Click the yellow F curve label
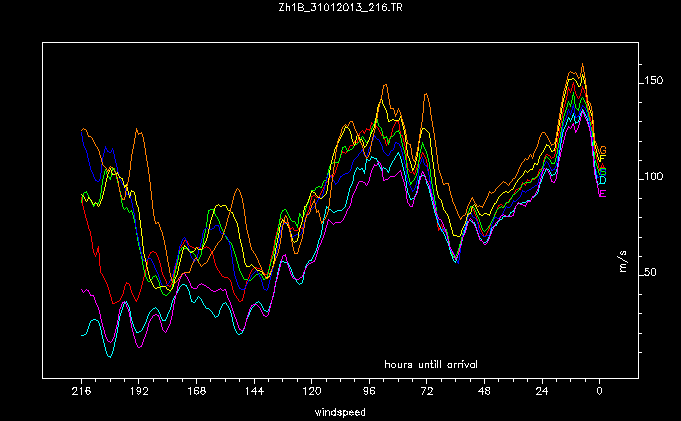 [x=602, y=159]
